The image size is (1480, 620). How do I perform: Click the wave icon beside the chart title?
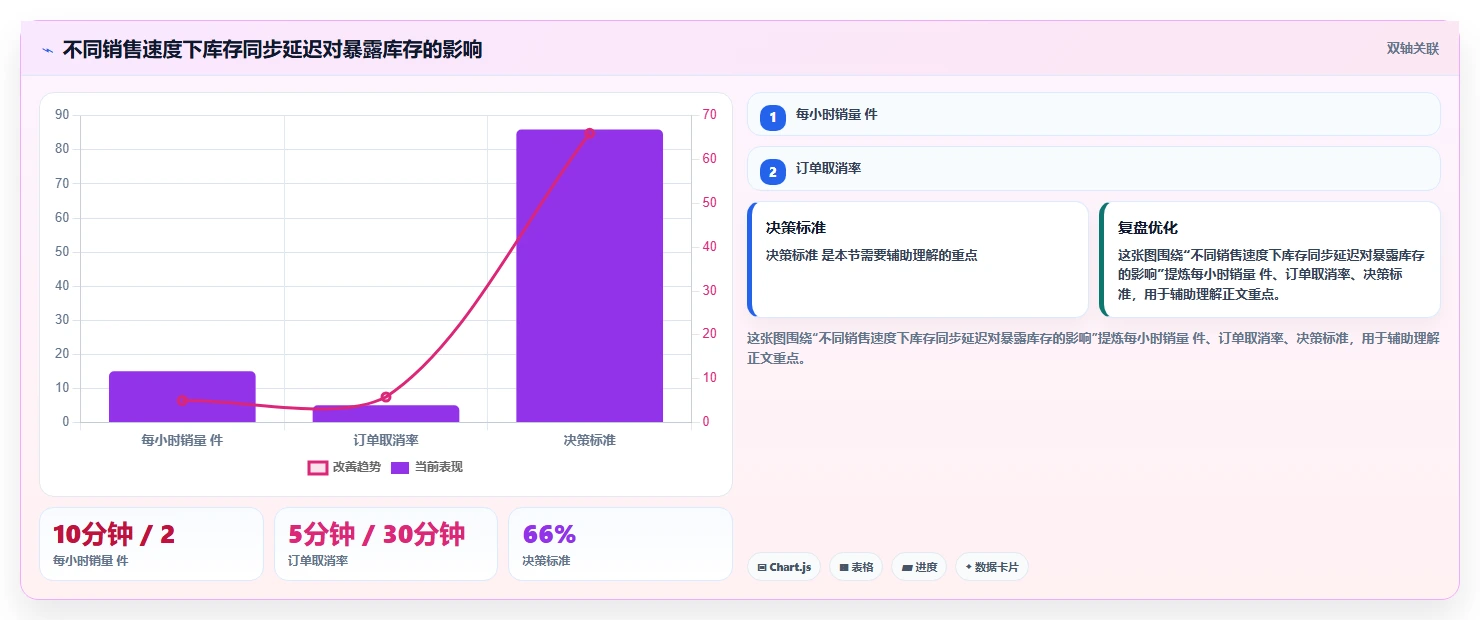click(x=47, y=50)
